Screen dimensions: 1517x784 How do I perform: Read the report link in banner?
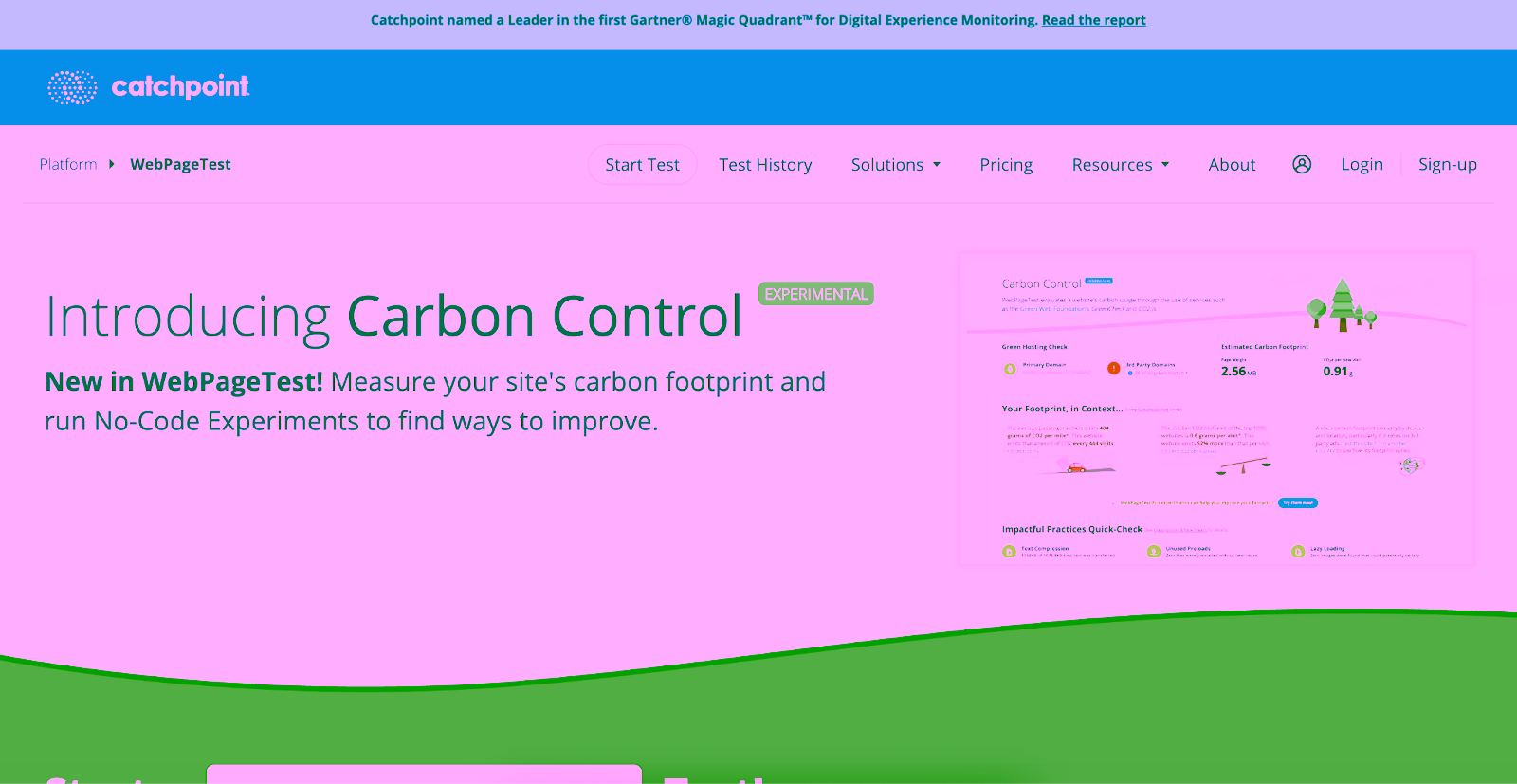1093,20
